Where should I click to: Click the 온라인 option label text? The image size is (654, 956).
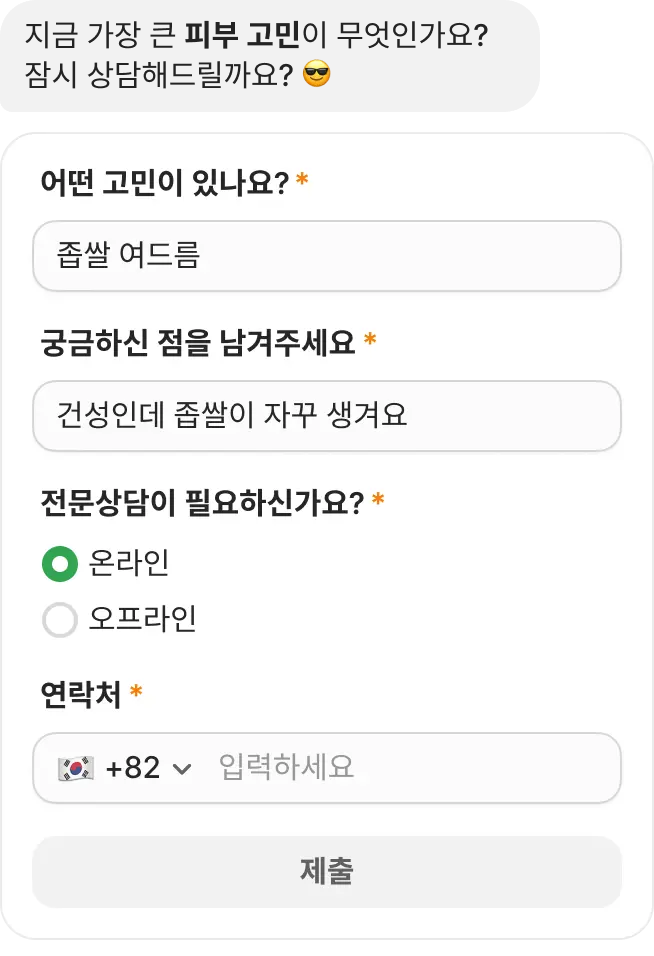click(129, 563)
